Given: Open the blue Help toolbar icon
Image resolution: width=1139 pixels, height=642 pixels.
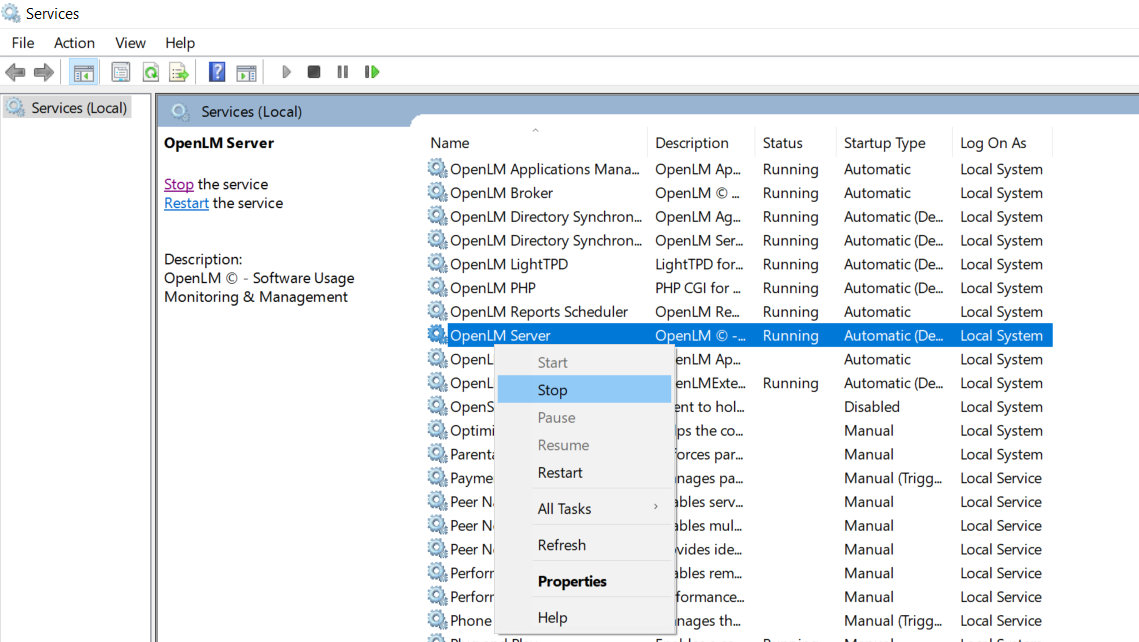Looking at the screenshot, I should (216, 72).
